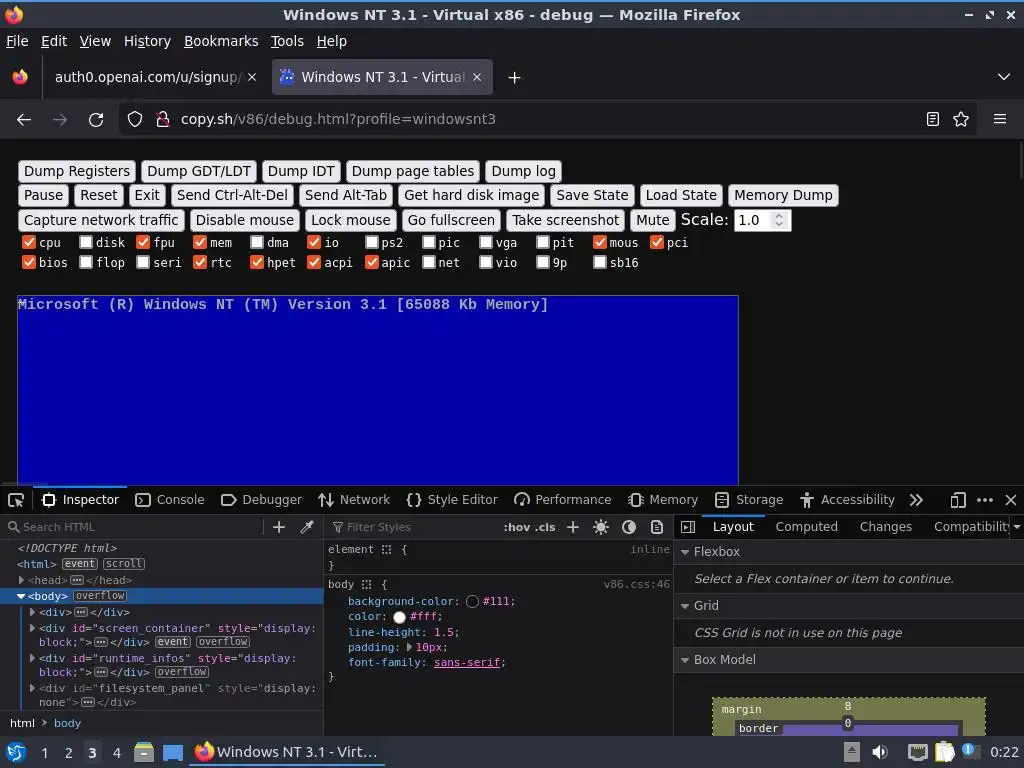Click the Go fullscreen button
The height and width of the screenshot is (768, 1024).
[451, 220]
